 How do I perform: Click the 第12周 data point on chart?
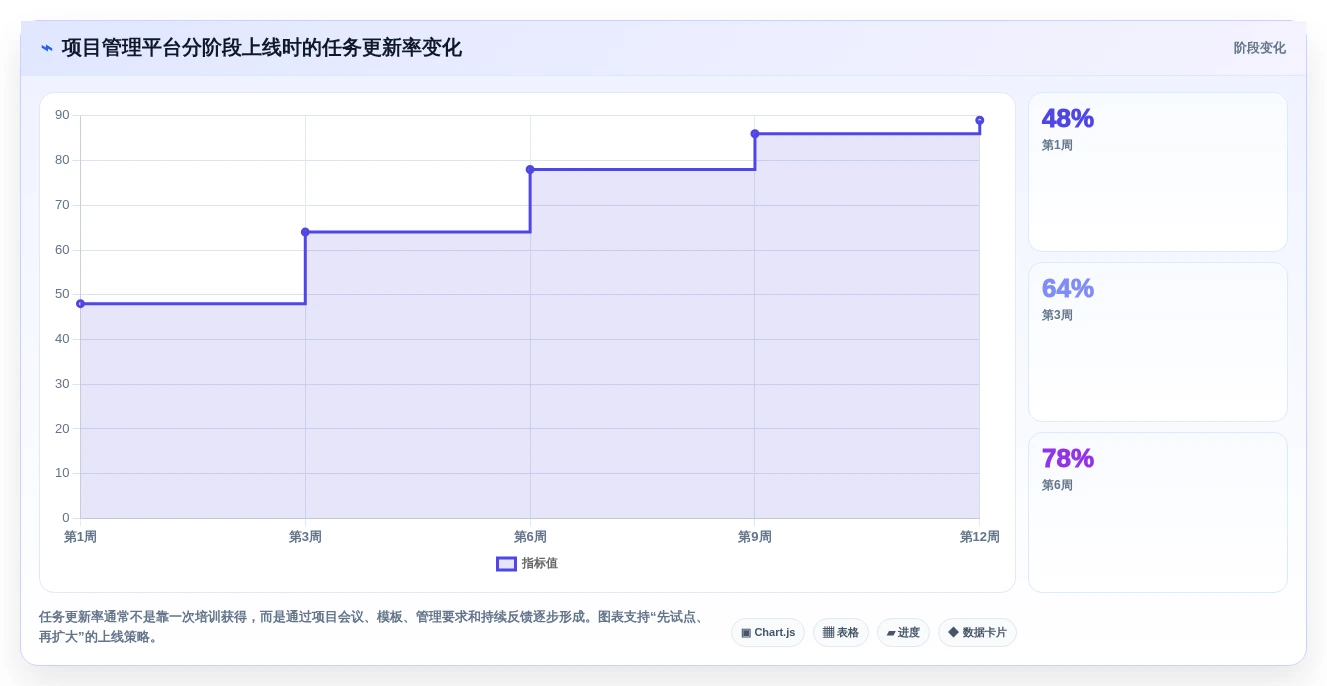(980, 120)
